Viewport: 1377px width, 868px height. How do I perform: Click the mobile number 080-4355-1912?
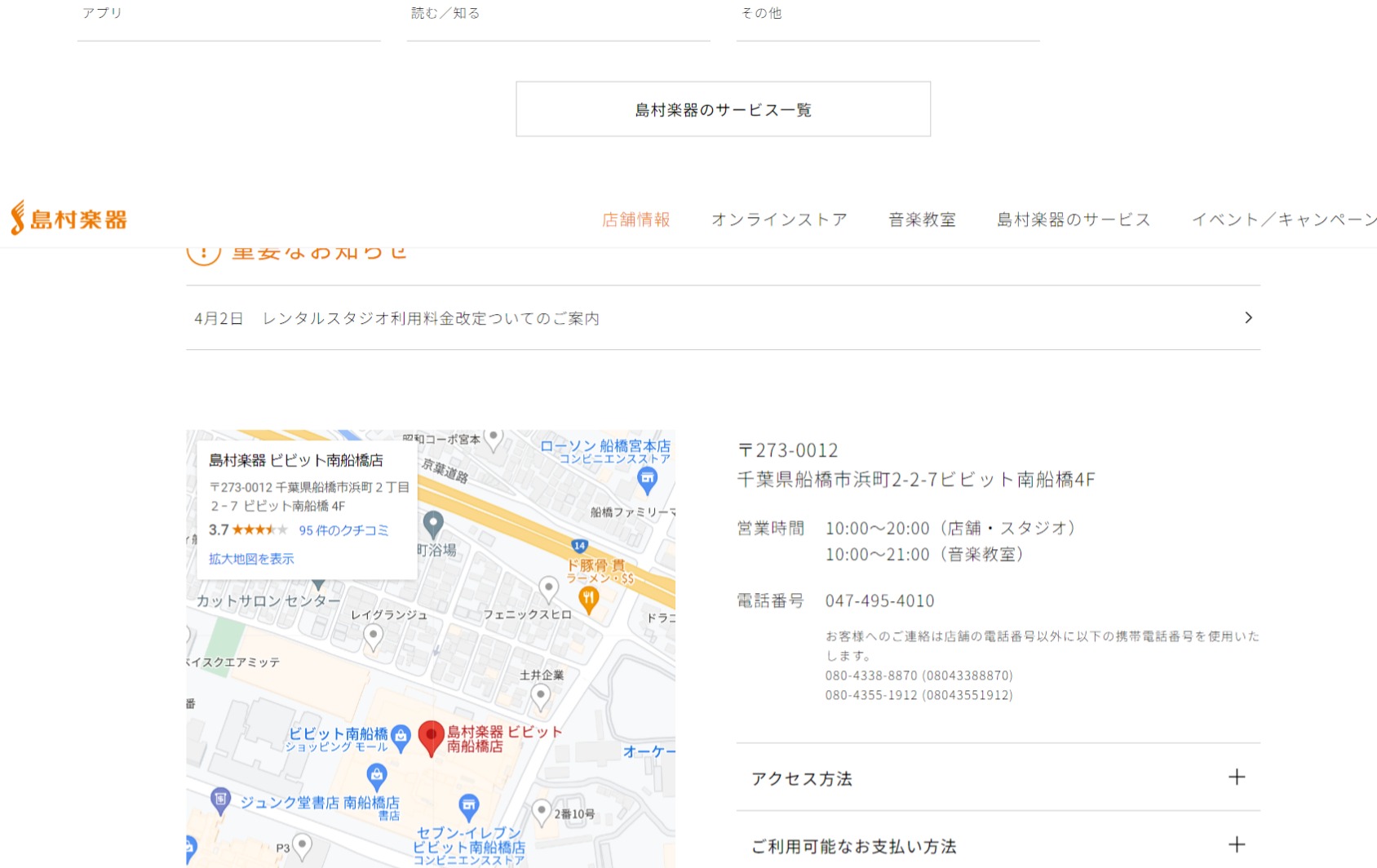coord(919,695)
